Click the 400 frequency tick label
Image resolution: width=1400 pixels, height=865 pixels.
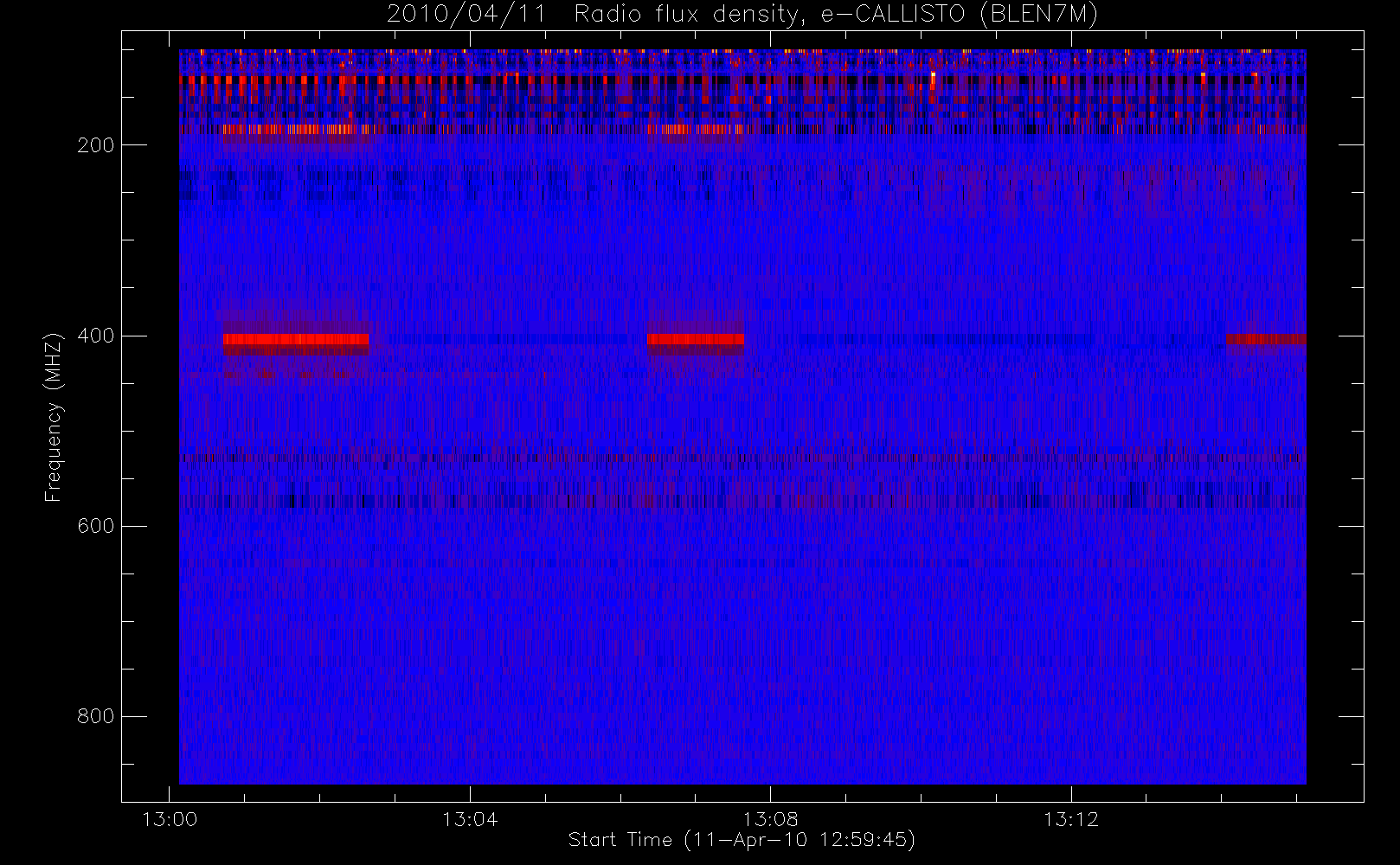click(96, 336)
